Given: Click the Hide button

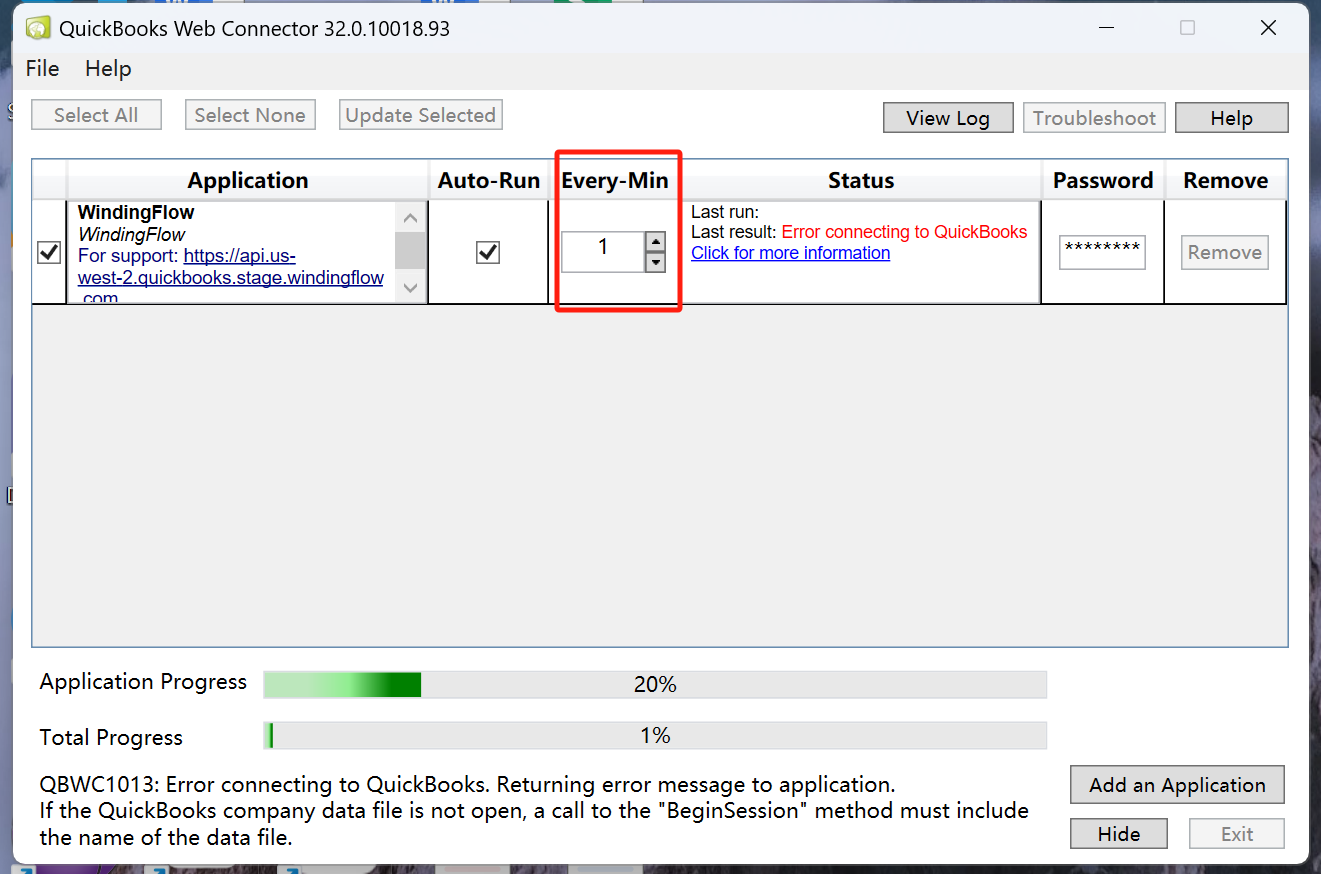Looking at the screenshot, I should tap(1119, 834).
